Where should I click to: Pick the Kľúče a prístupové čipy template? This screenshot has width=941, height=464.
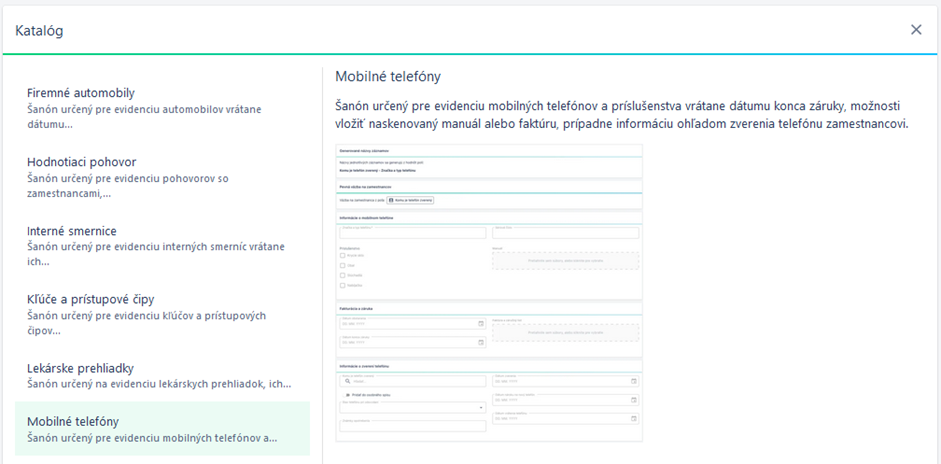point(162,315)
